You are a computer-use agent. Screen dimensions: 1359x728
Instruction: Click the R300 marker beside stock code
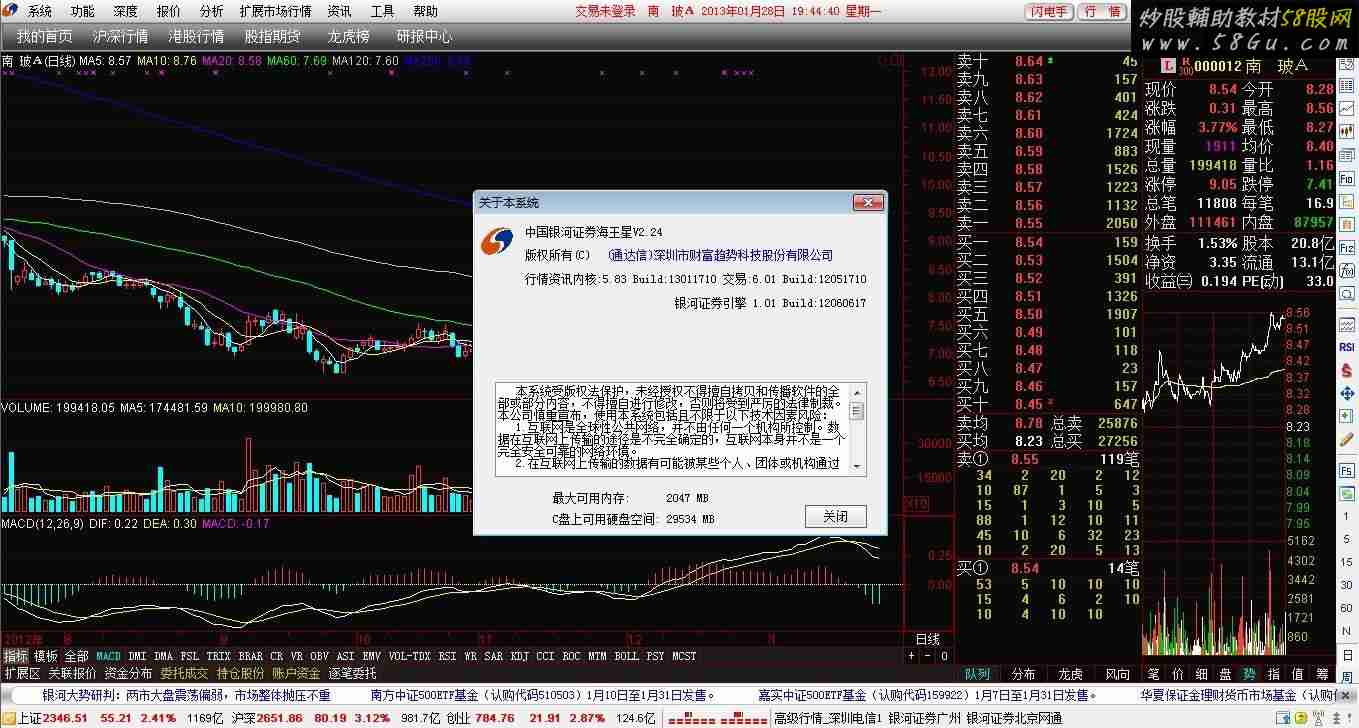pyautogui.click(x=1186, y=66)
